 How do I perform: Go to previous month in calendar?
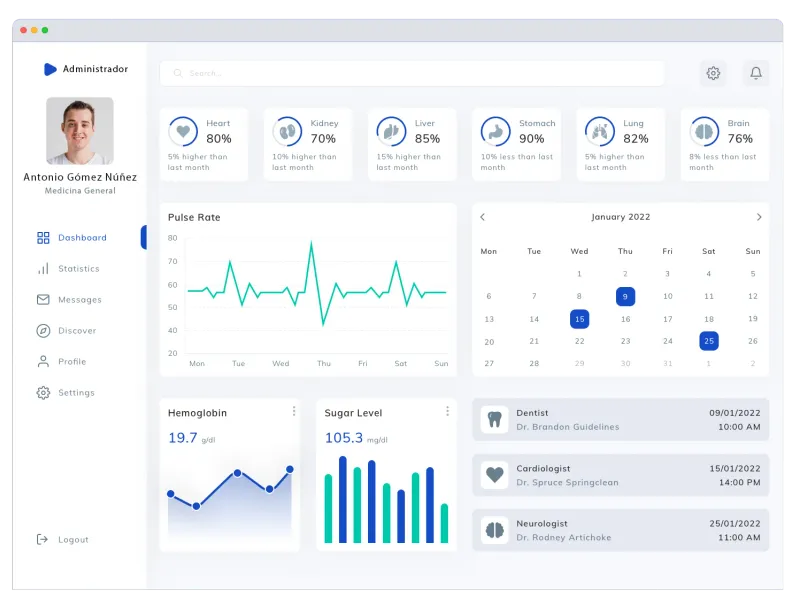(482, 217)
